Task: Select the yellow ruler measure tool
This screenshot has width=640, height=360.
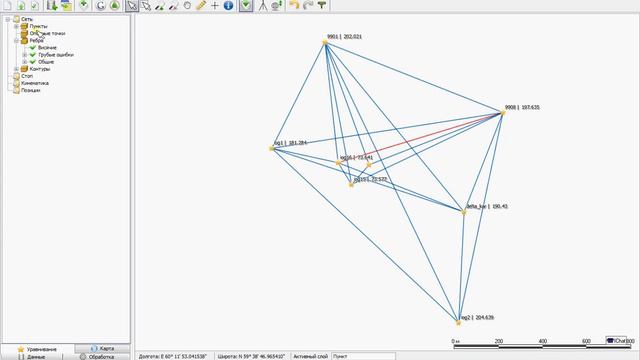Action: point(201,5)
